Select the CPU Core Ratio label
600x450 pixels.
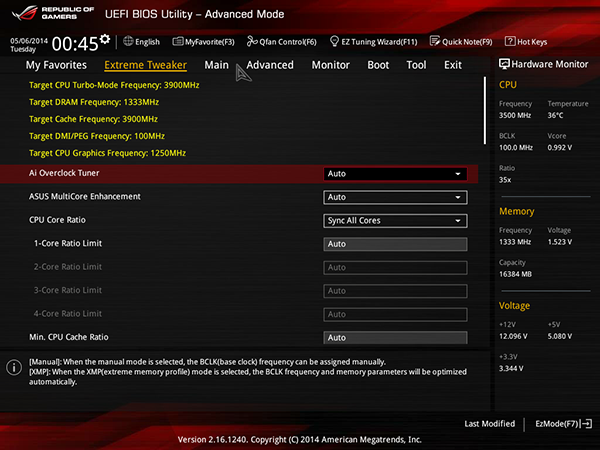[x=57, y=220]
